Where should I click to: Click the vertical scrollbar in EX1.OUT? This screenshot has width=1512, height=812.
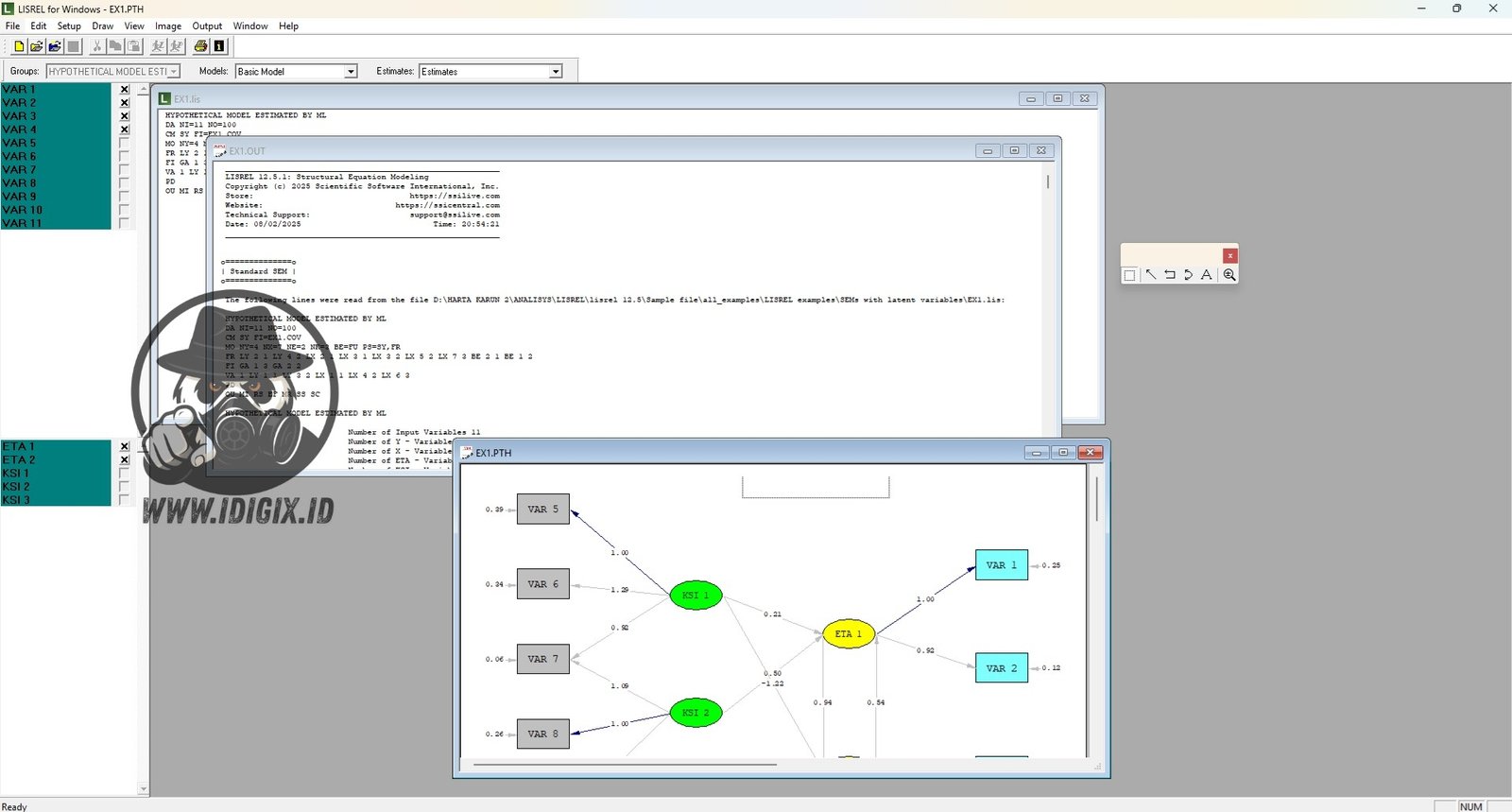[1048, 181]
